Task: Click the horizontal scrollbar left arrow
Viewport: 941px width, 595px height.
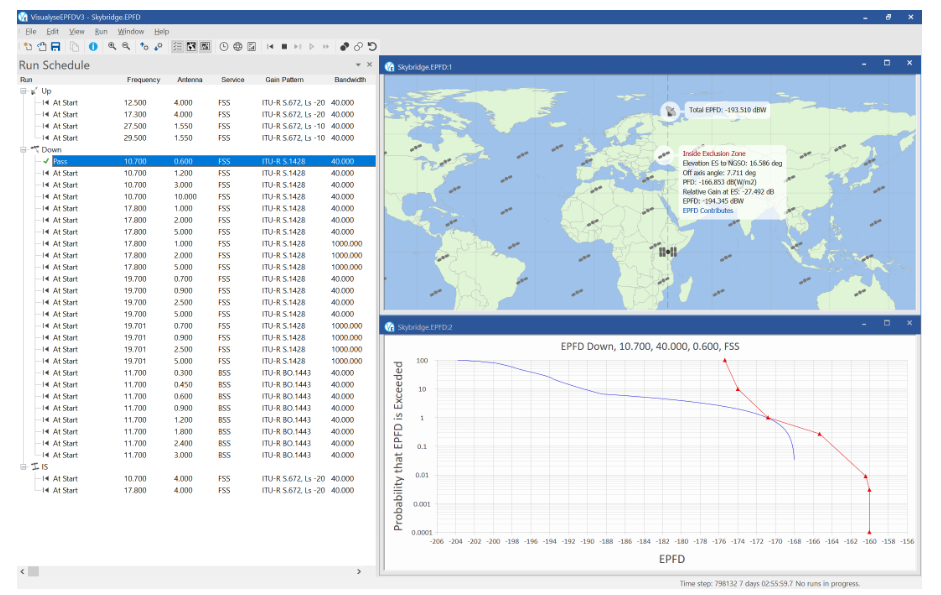Action: (22, 572)
